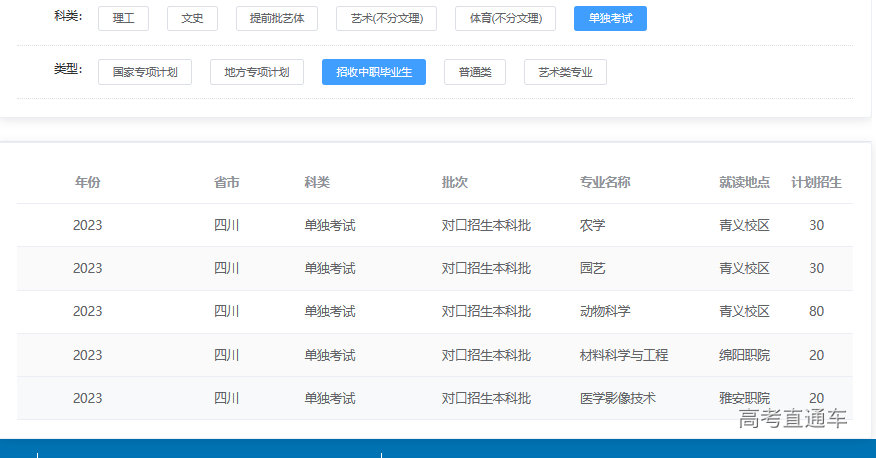Viewport: 876px width, 458px height.
Task: Pick the 艺术(不分文理) filter
Action: point(386,18)
